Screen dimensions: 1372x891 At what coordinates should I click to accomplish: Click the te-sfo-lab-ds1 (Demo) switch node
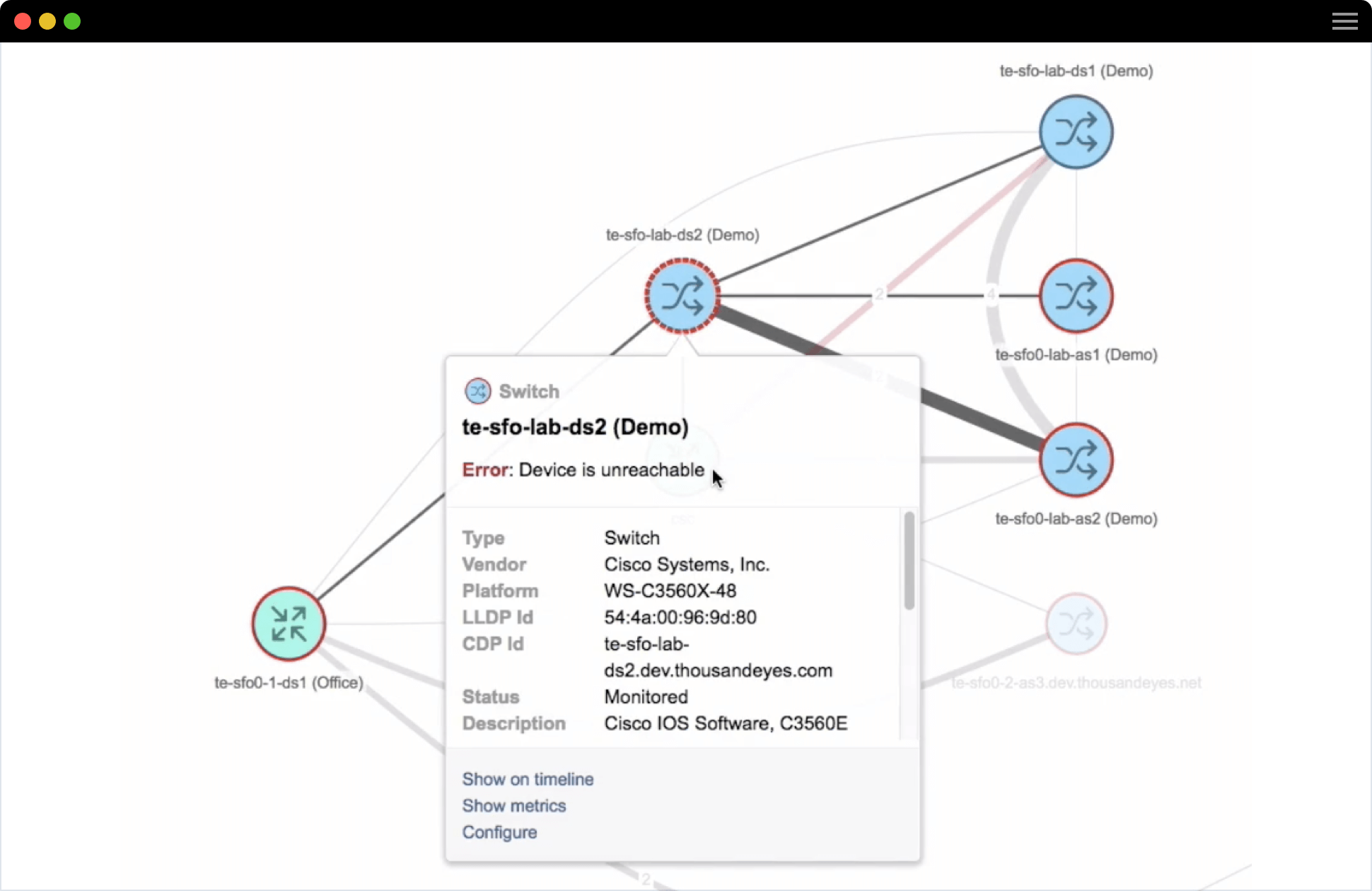[1076, 132]
